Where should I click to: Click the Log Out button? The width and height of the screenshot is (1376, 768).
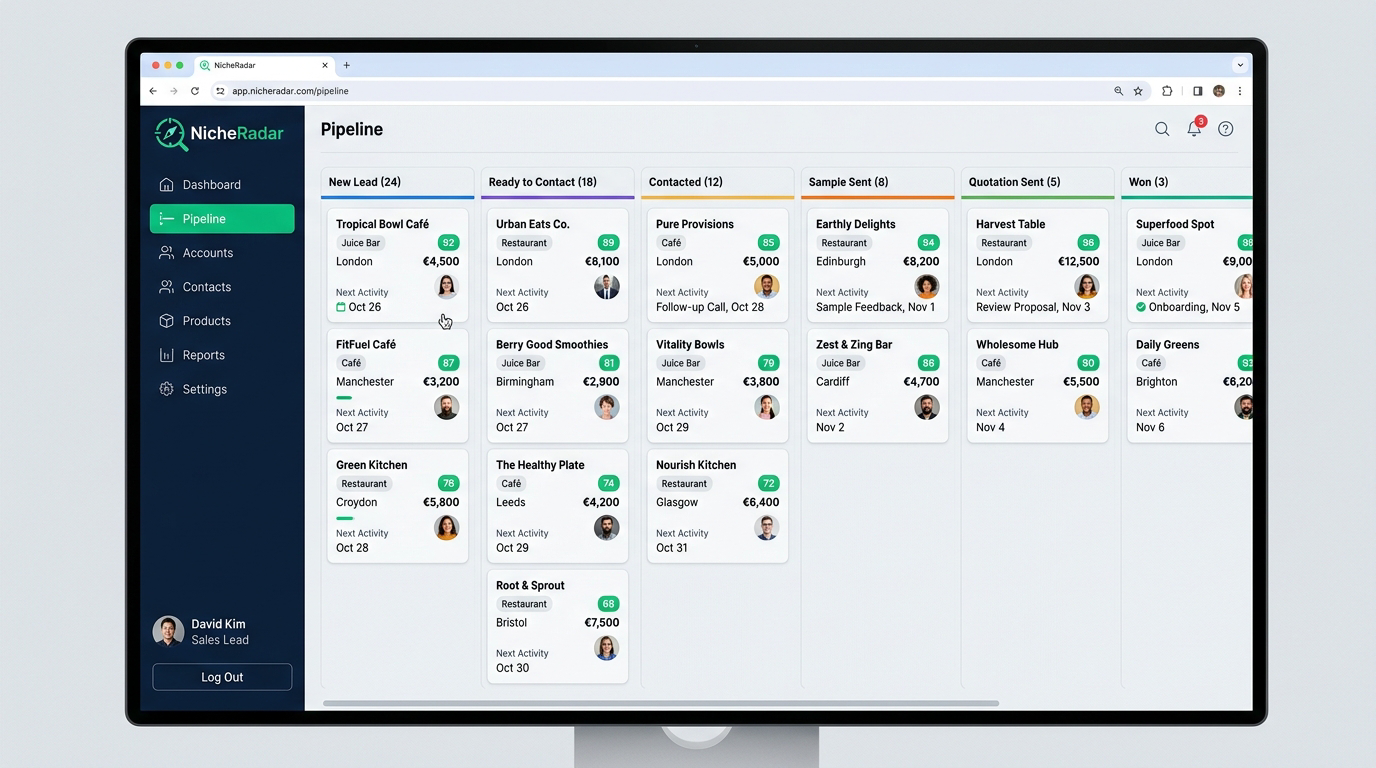pos(222,677)
